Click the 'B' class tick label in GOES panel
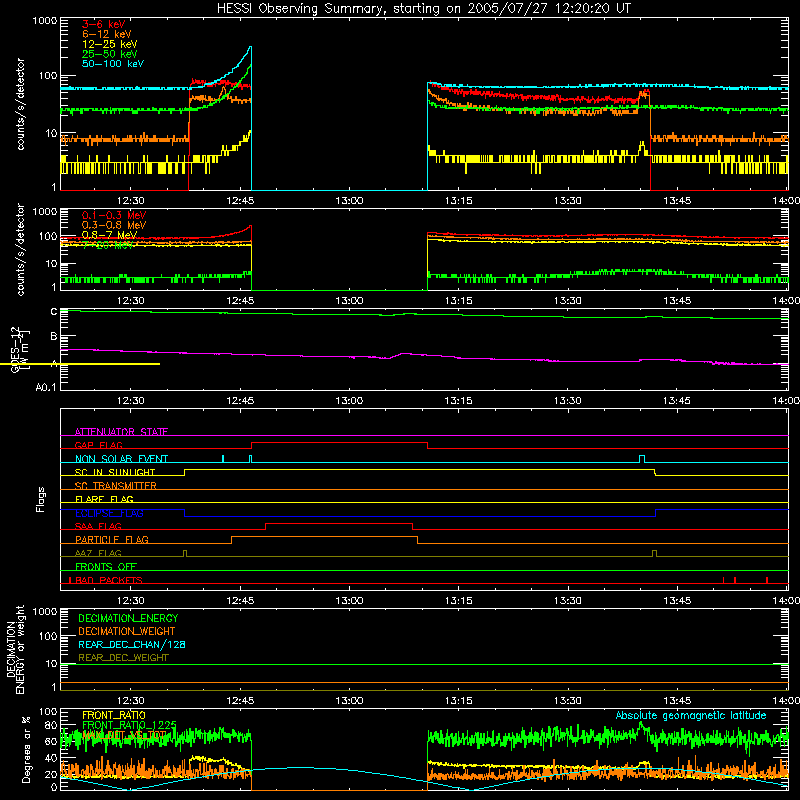 [x=54, y=336]
